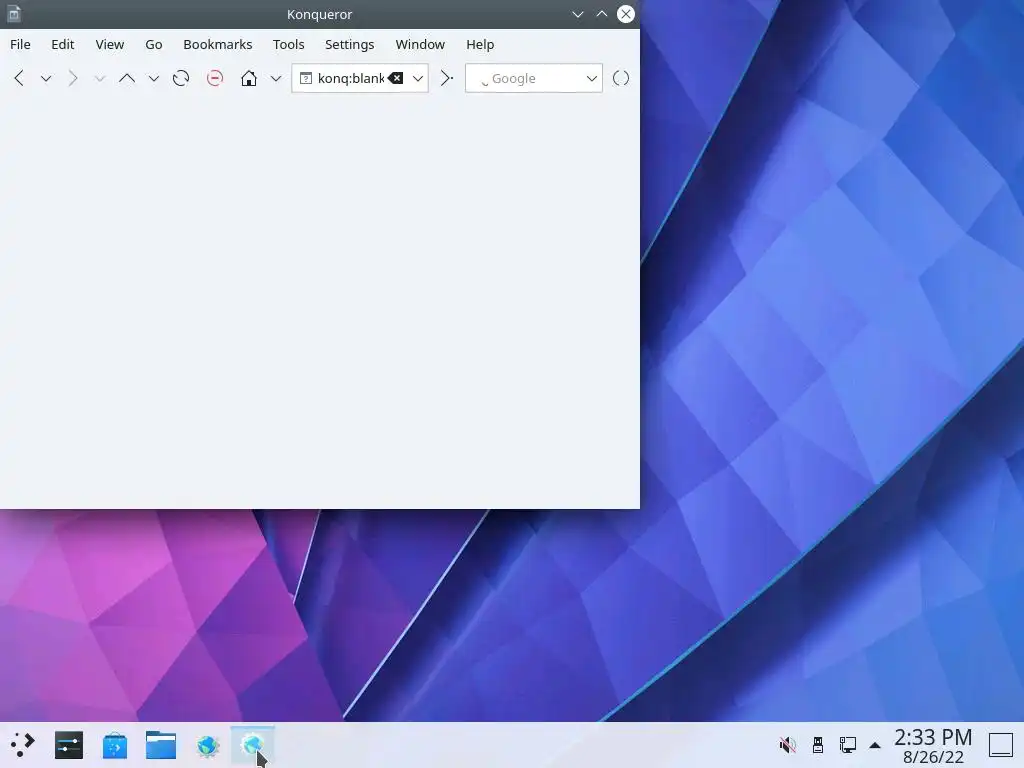Open the forward history dropdown arrow
Viewport: 1024px width, 768px height.
tap(99, 79)
